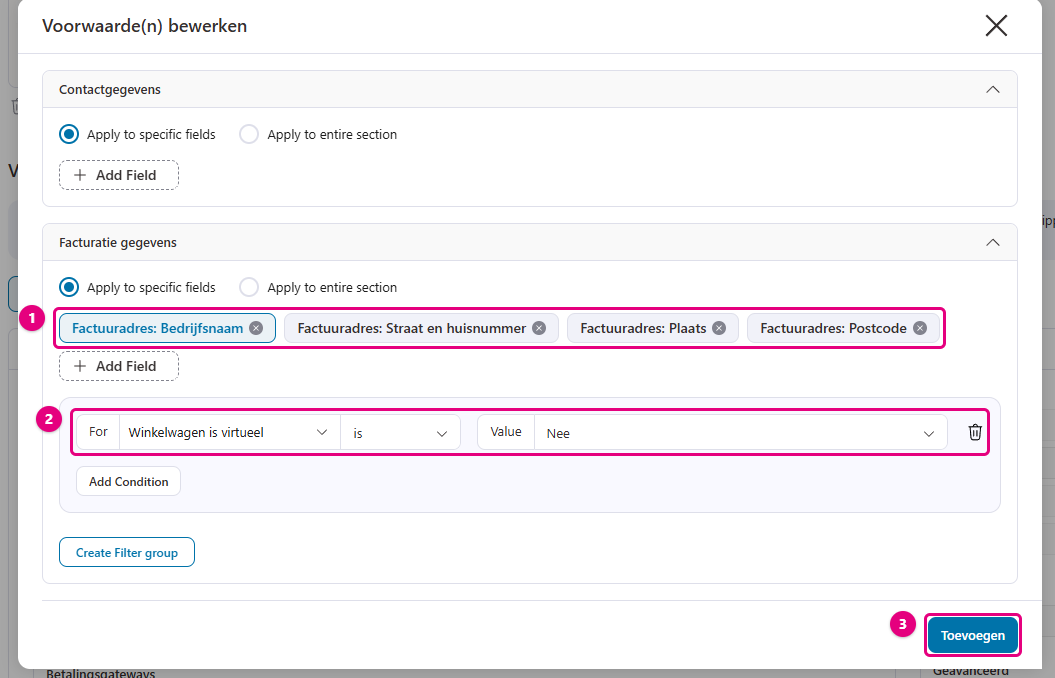Click the Facturatie gegevens section title
This screenshot has height=678, width=1055.
click(118, 242)
